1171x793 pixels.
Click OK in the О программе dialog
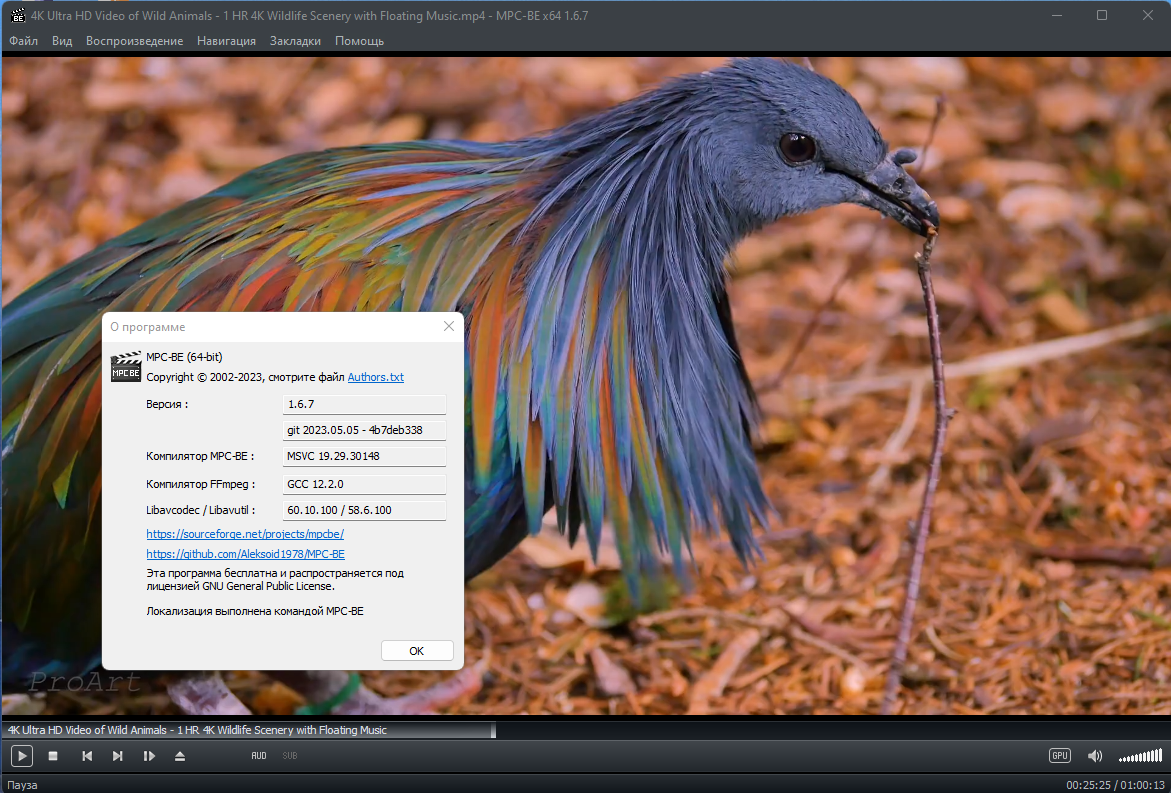point(417,651)
